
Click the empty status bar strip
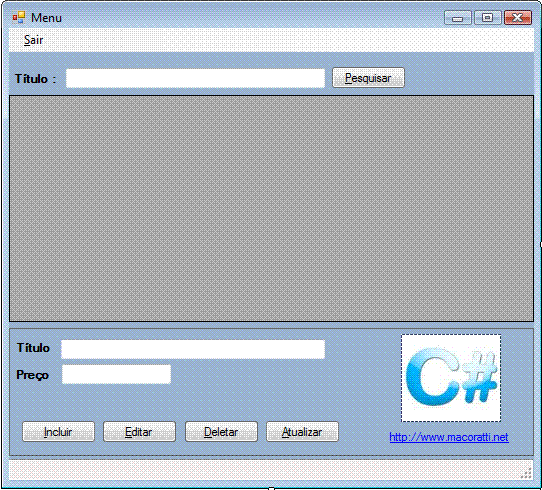264,470
